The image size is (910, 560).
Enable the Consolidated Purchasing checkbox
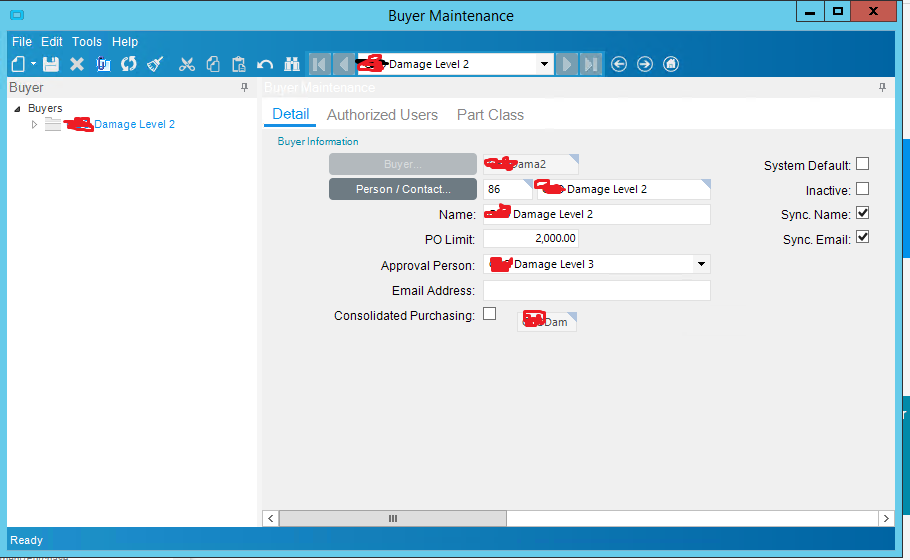[490, 314]
